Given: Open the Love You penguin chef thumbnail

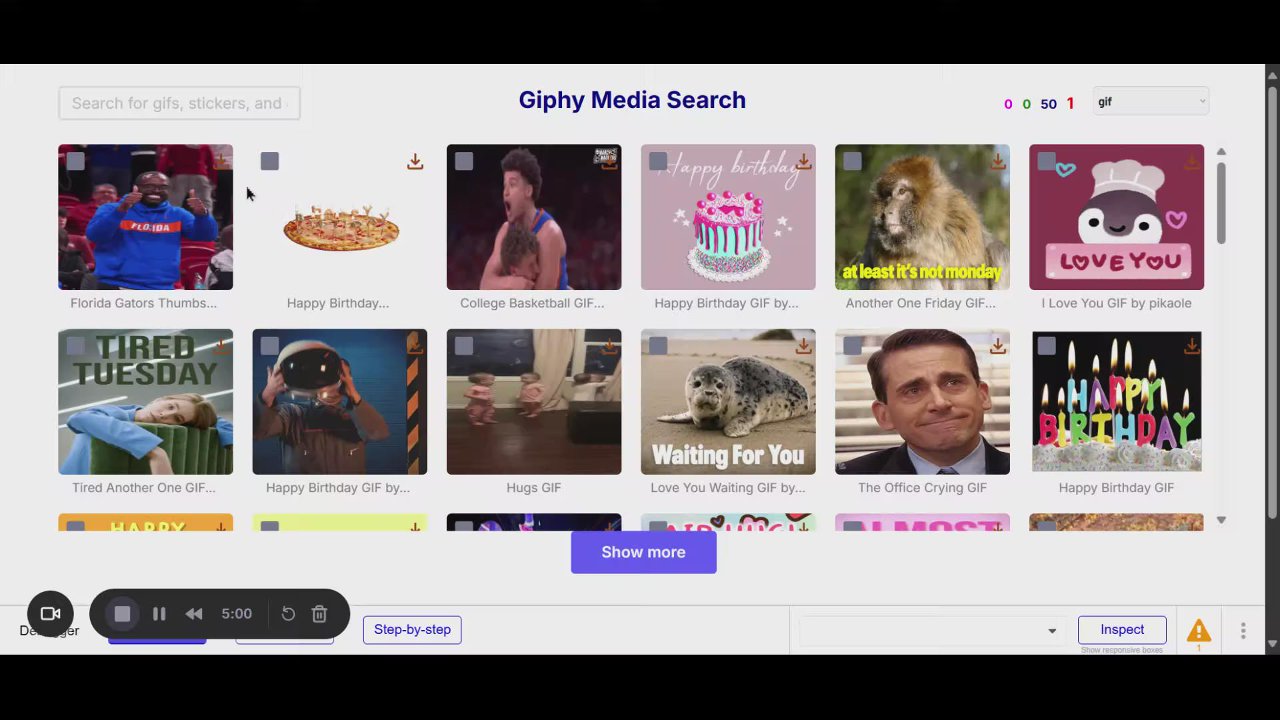Looking at the screenshot, I should click(x=1116, y=217).
